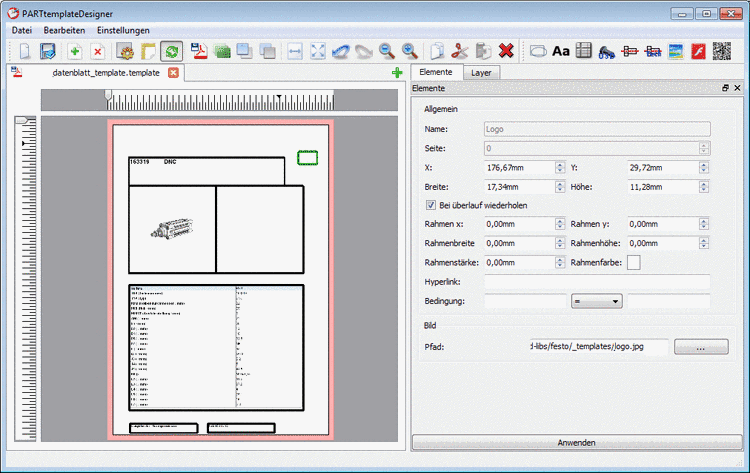The width and height of the screenshot is (750, 473).
Task: Insert a table element
Action: [x=584, y=51]
